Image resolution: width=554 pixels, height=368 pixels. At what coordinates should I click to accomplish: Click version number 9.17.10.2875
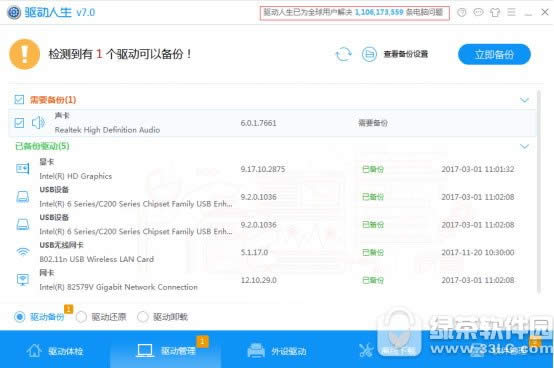pyautogui.click(x=263, y=169)
